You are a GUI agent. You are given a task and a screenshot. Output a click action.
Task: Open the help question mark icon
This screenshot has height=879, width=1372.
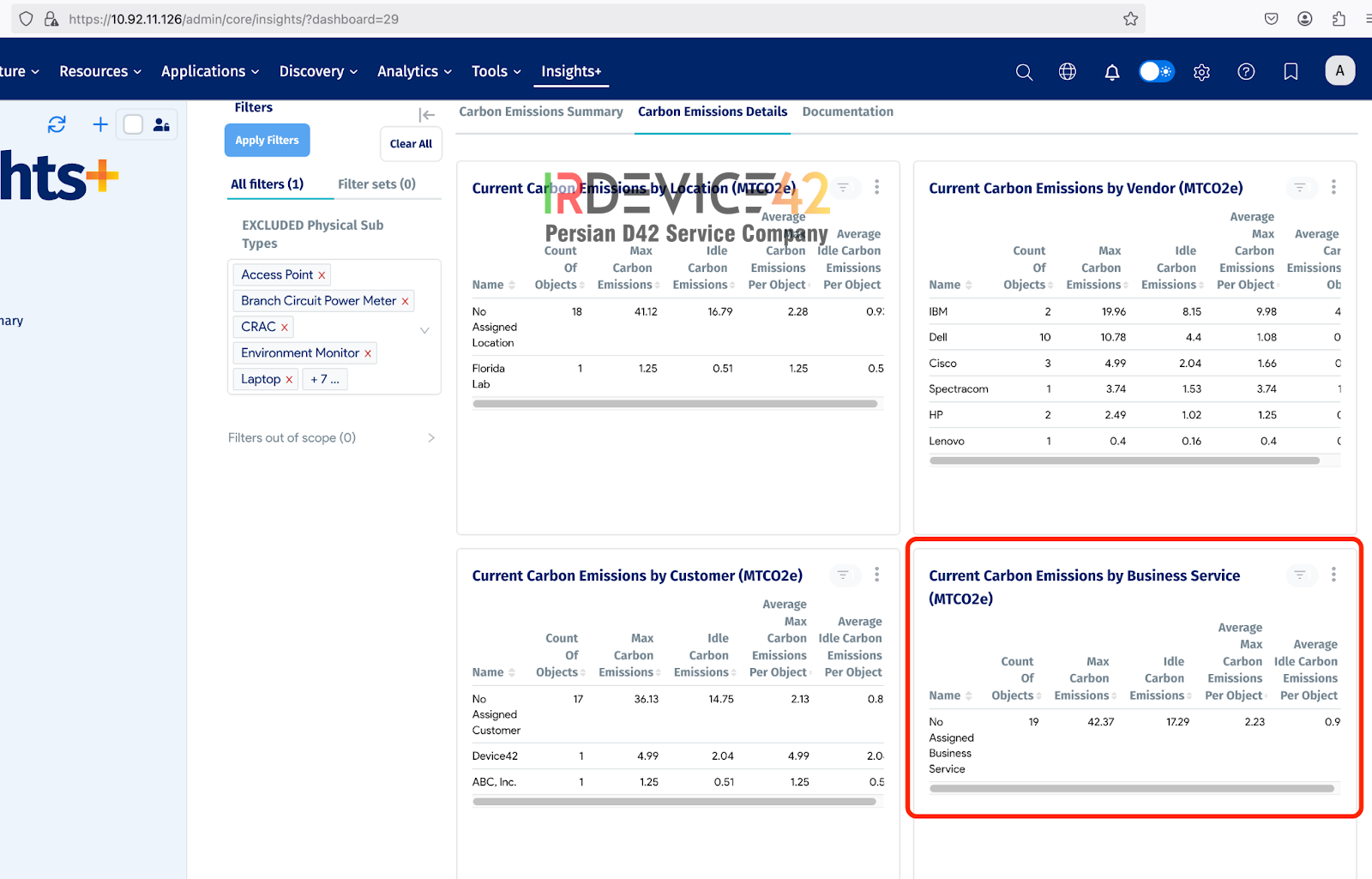coord(1246,72)
